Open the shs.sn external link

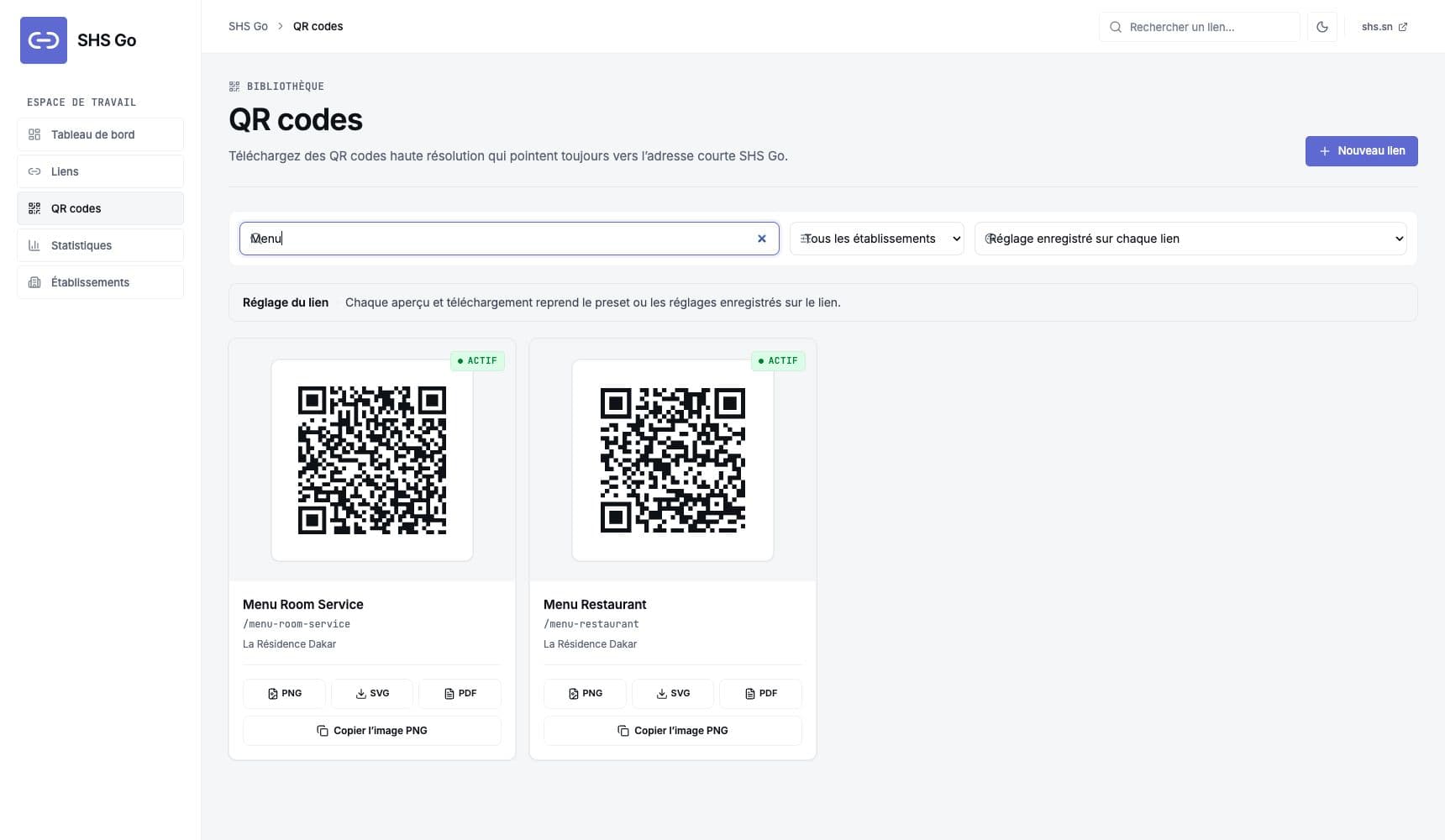tap(1385, 27)
